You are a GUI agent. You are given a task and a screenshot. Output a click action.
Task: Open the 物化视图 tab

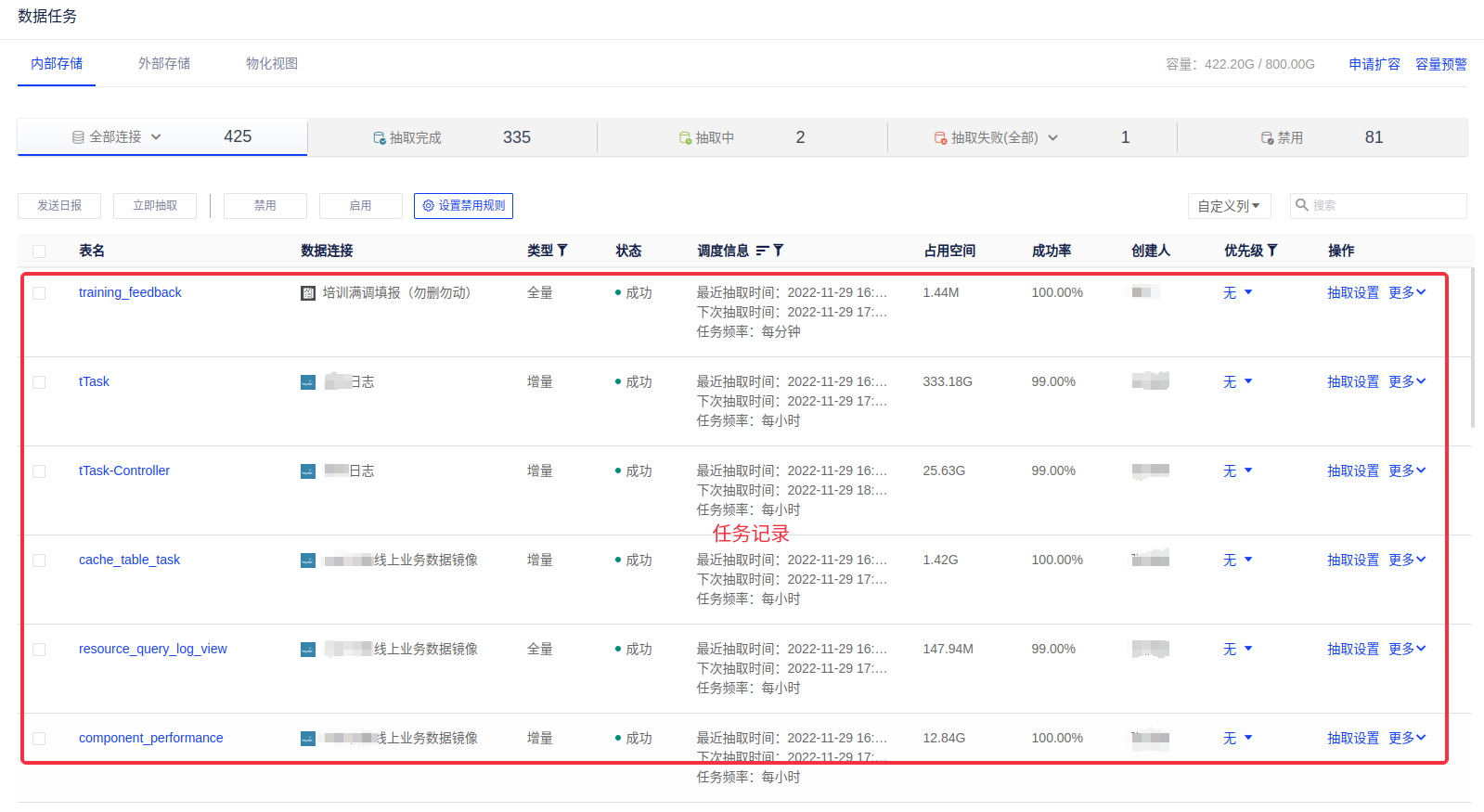coord(272,63)
